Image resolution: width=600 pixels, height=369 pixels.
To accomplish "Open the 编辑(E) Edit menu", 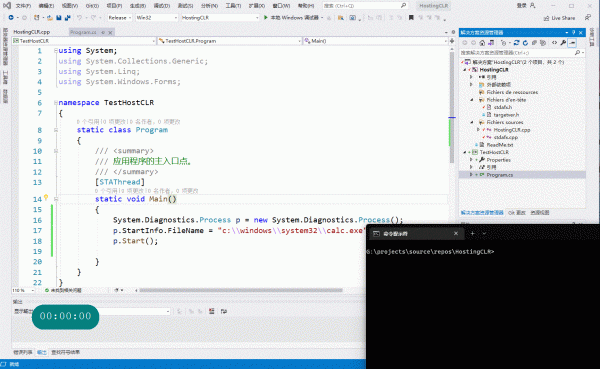I will [x=46, y=6].
